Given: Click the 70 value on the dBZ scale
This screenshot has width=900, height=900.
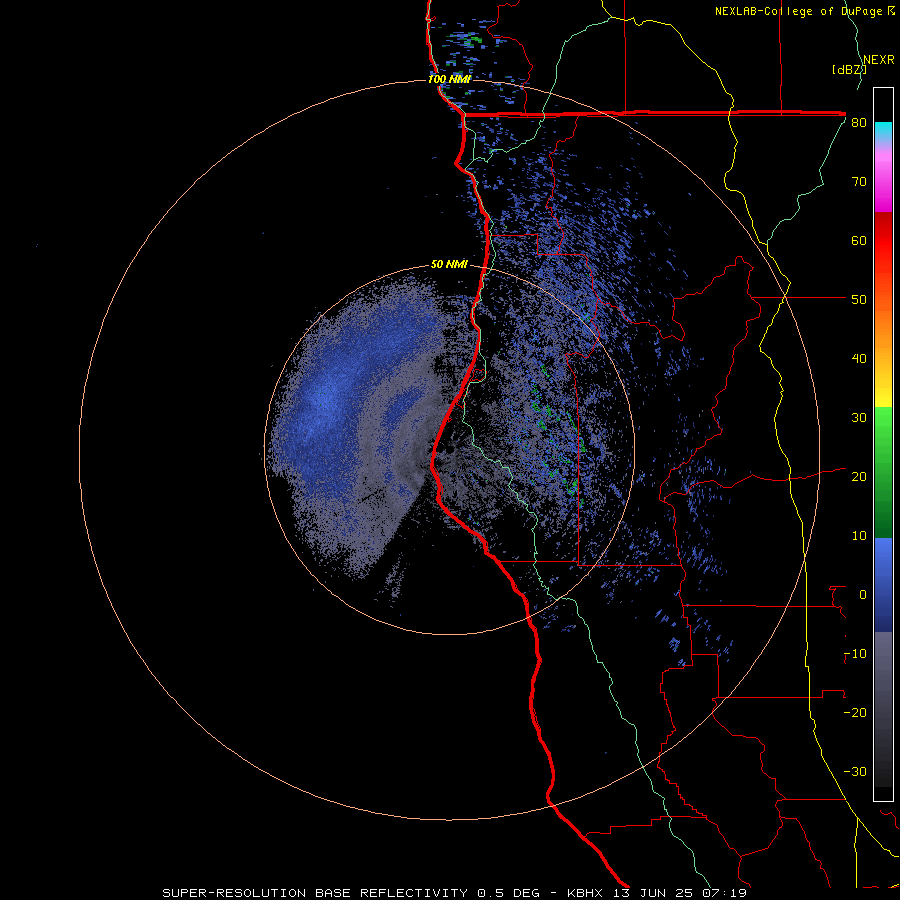Looking at the screenshot, I should (x=859, y=182).
